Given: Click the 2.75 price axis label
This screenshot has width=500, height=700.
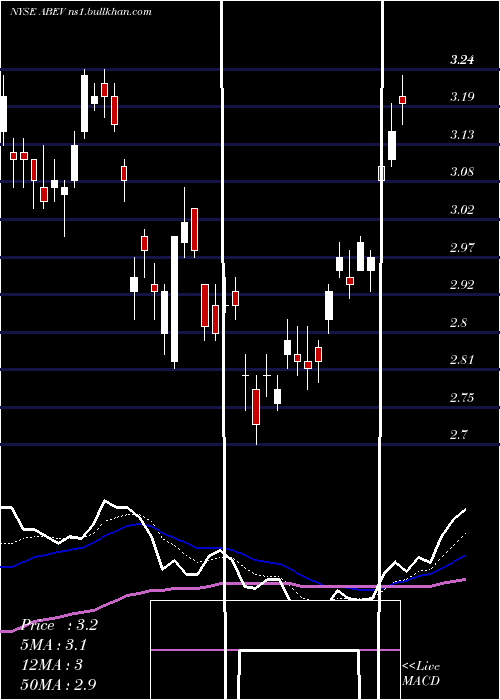Looking at the screenshot, I should [x=462, y=398].
